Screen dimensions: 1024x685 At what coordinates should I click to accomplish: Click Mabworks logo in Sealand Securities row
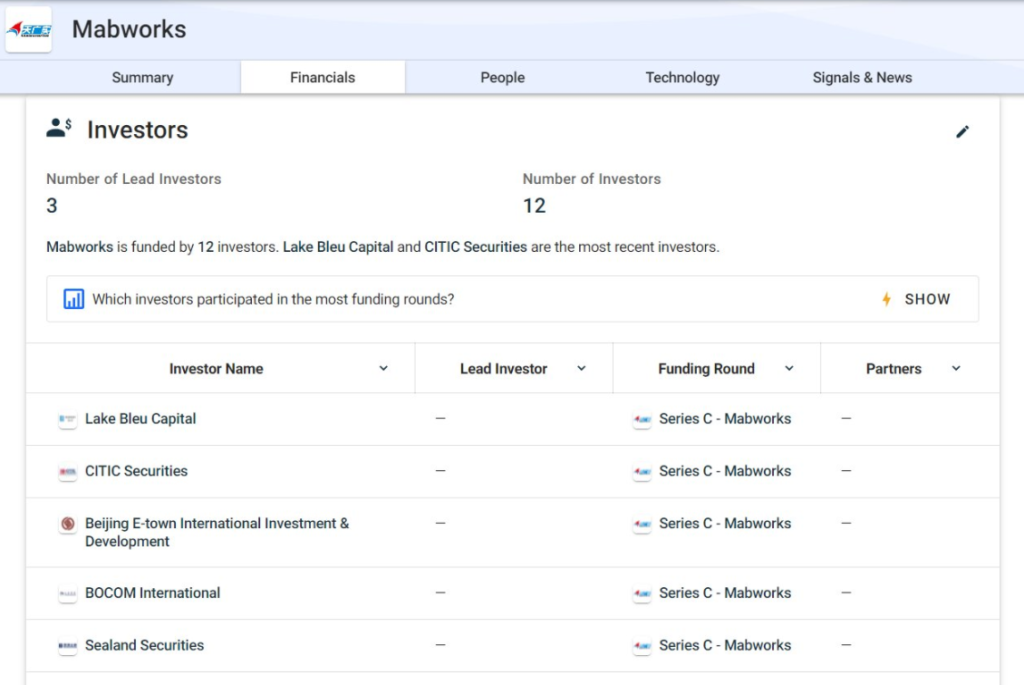(x=642, y=646)
